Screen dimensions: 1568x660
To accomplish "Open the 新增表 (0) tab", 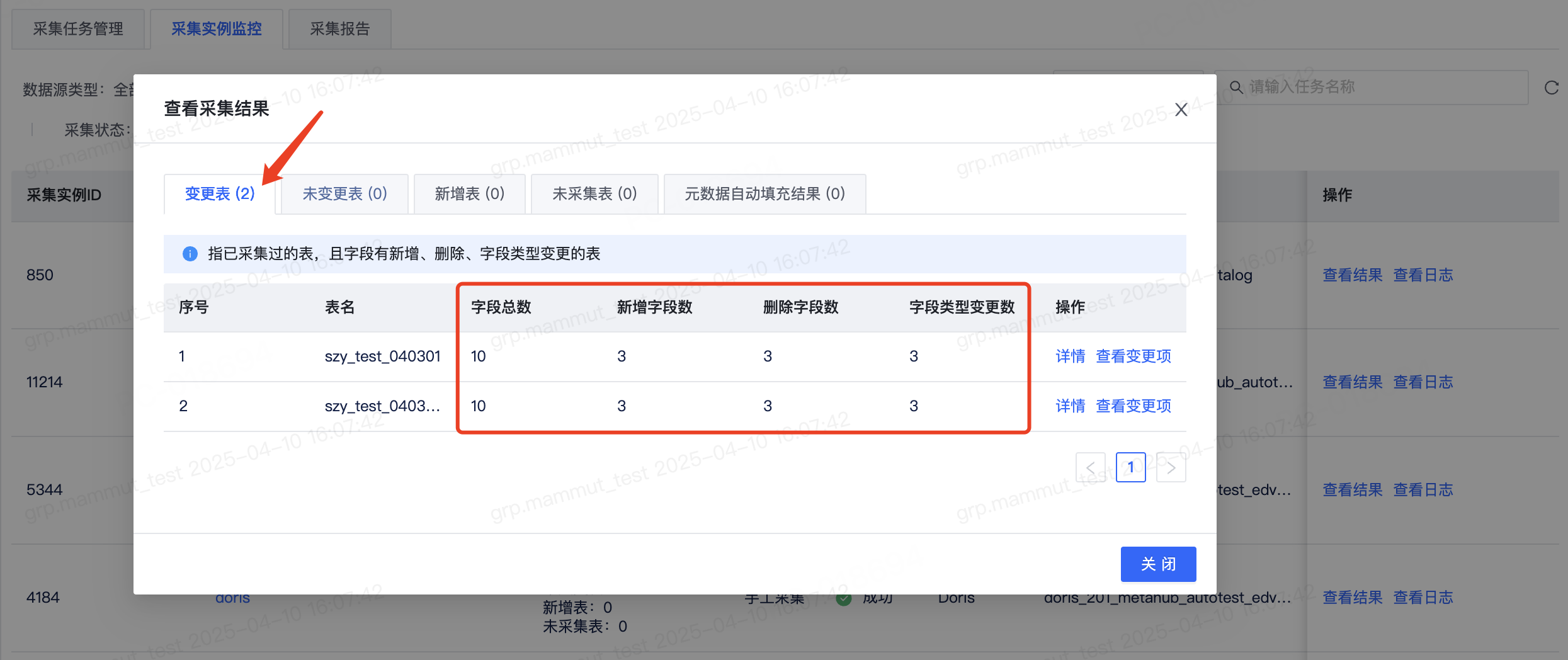I will tap(469, 193).
